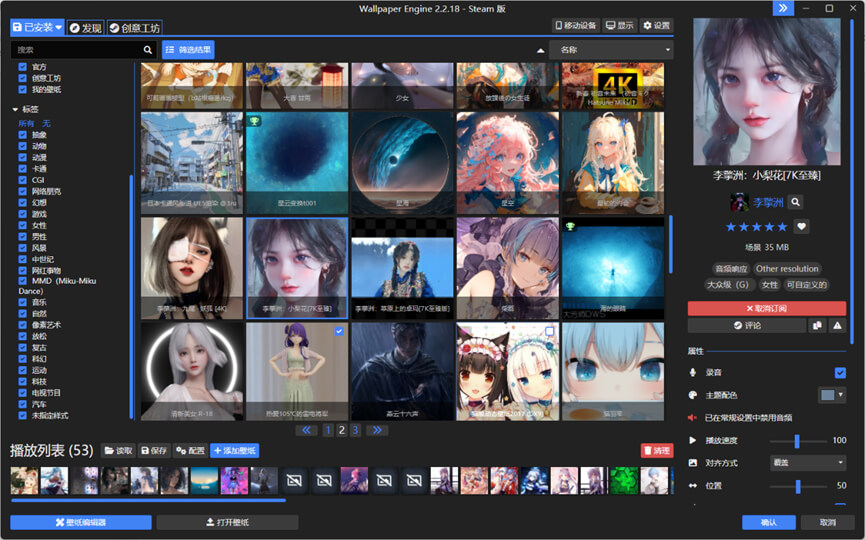865x540 pixels.
Task: Open the 名称 sort dropdown
Action: click(x=610, y=49)
